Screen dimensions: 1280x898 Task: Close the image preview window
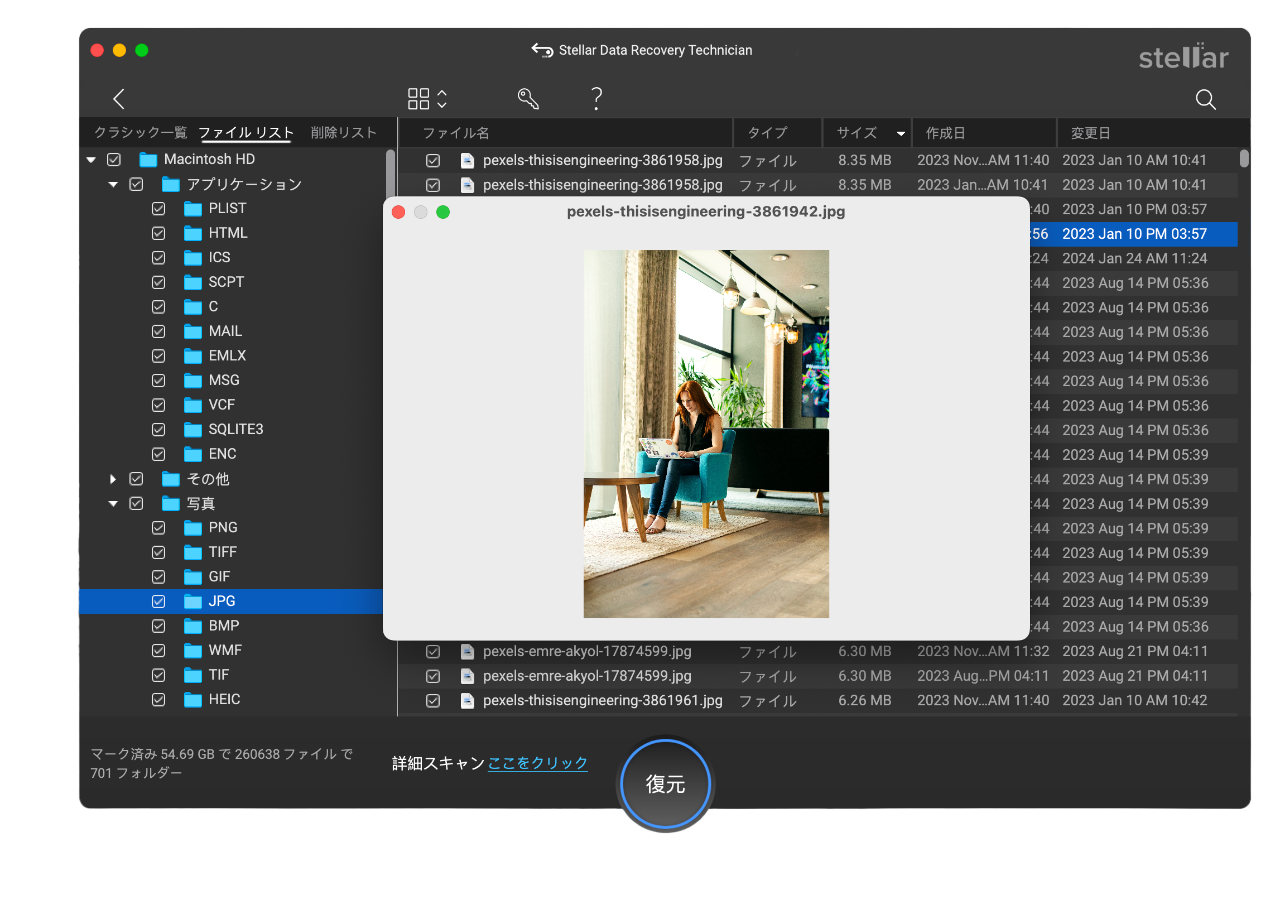point(398,212)
